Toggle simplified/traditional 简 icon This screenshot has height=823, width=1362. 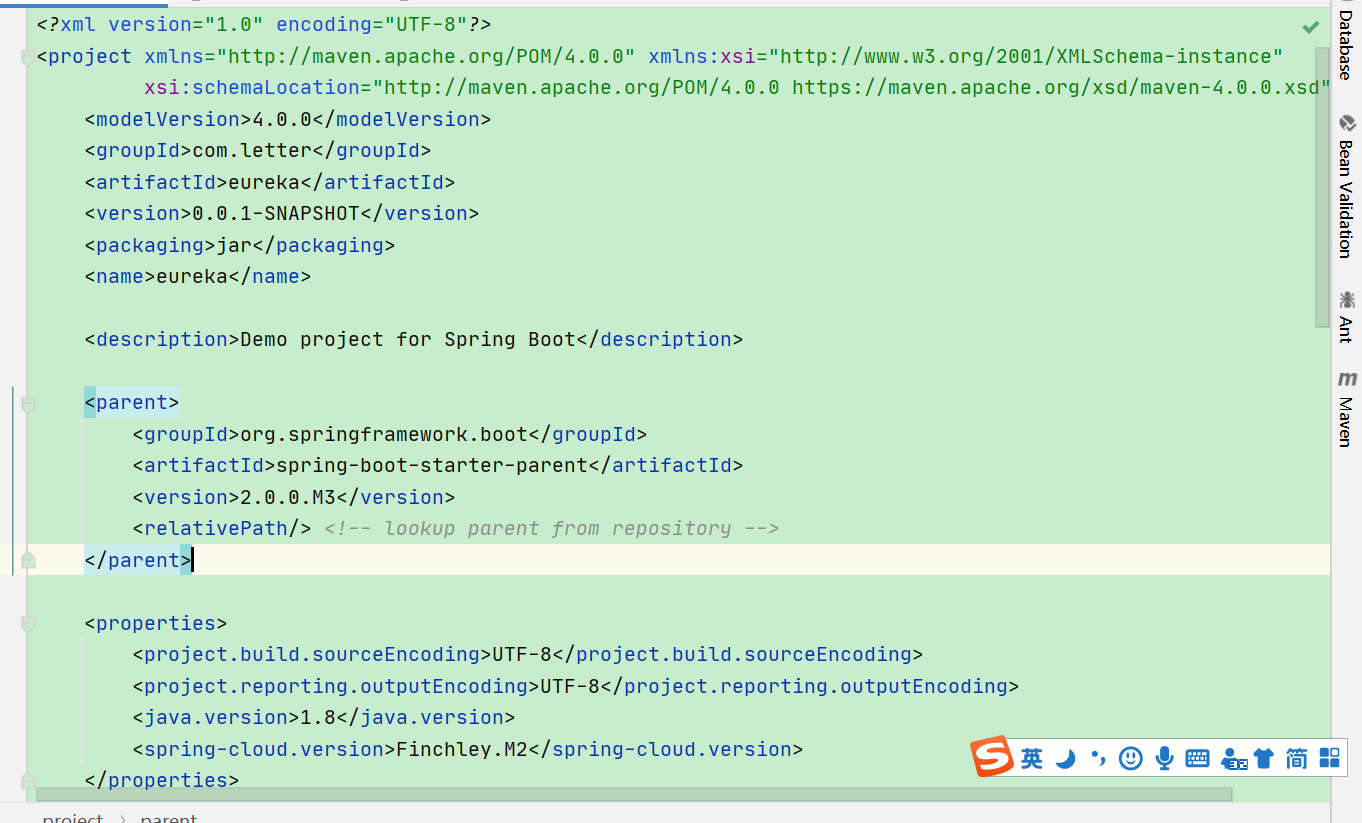1297,759
